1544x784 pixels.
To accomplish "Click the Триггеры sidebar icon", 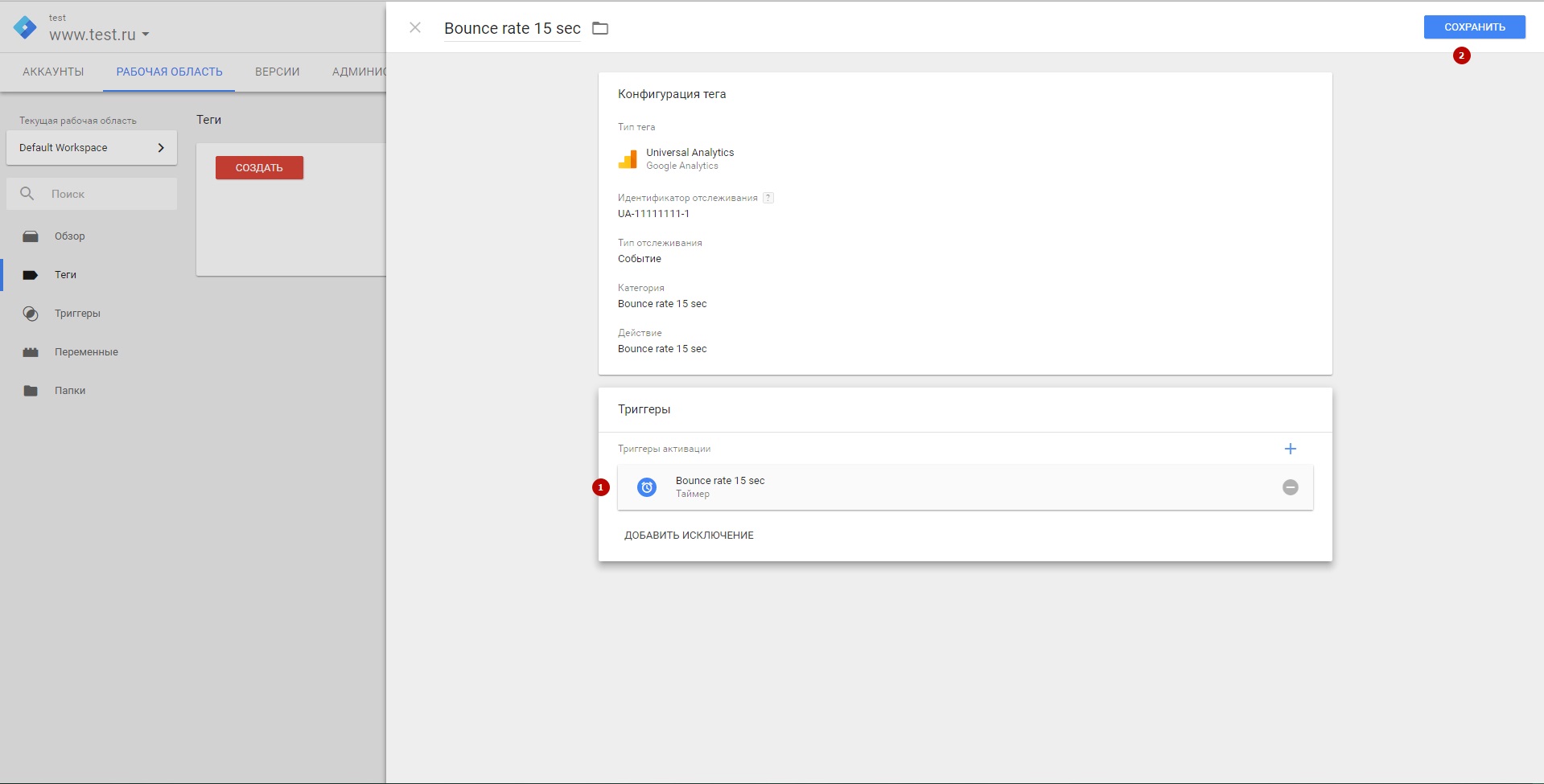I will coord(31,314).
